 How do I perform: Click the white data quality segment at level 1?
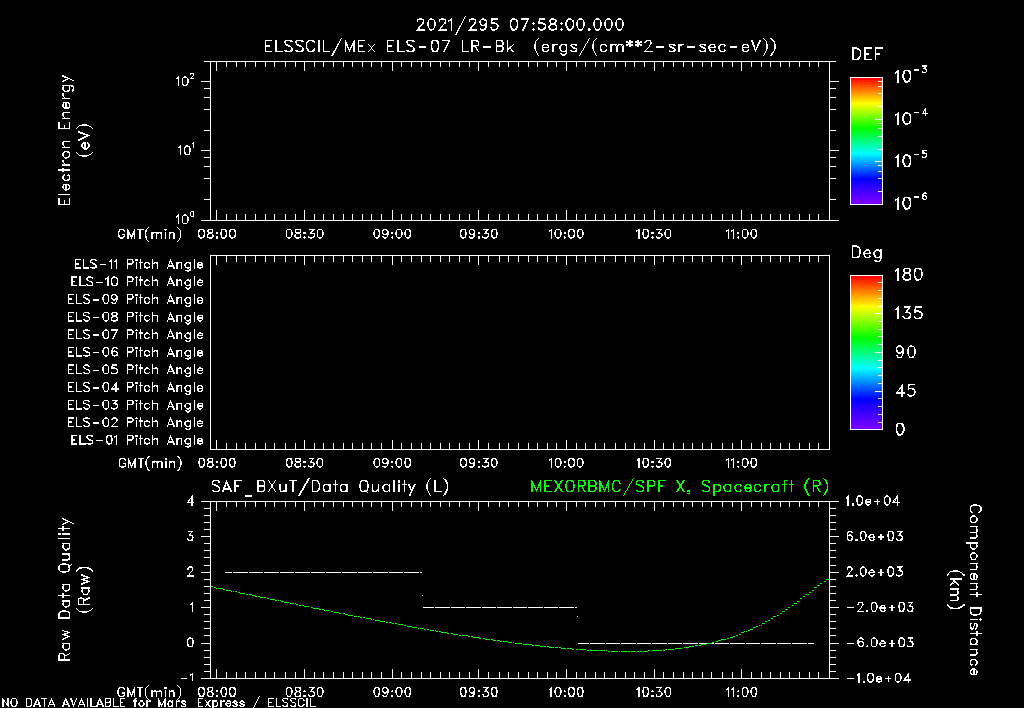500,607
